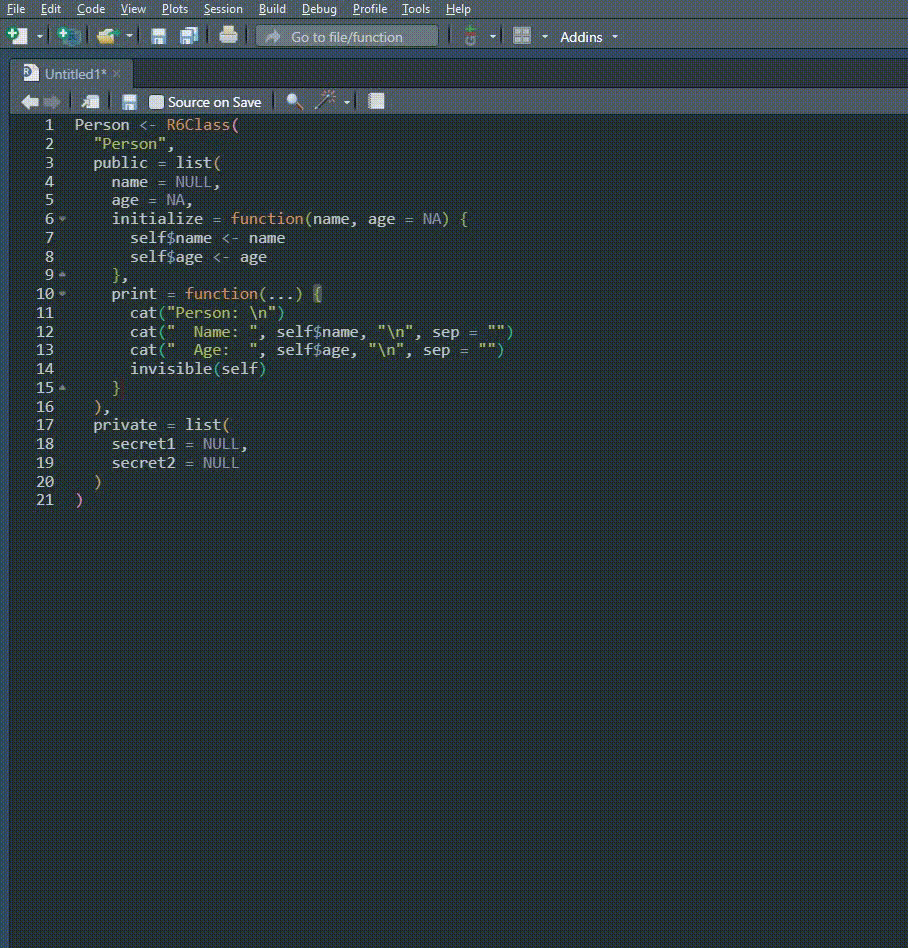This screenshot has width=908, height=948.
Task: Click the editor Go back arrow icon
Action: (x=30, y=102)
